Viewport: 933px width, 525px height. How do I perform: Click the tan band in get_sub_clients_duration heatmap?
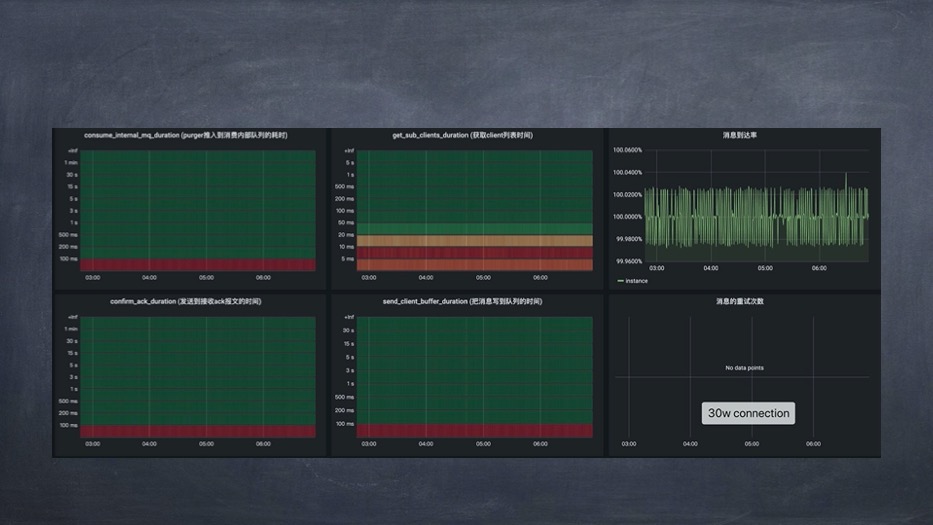[x=475, y=241]
